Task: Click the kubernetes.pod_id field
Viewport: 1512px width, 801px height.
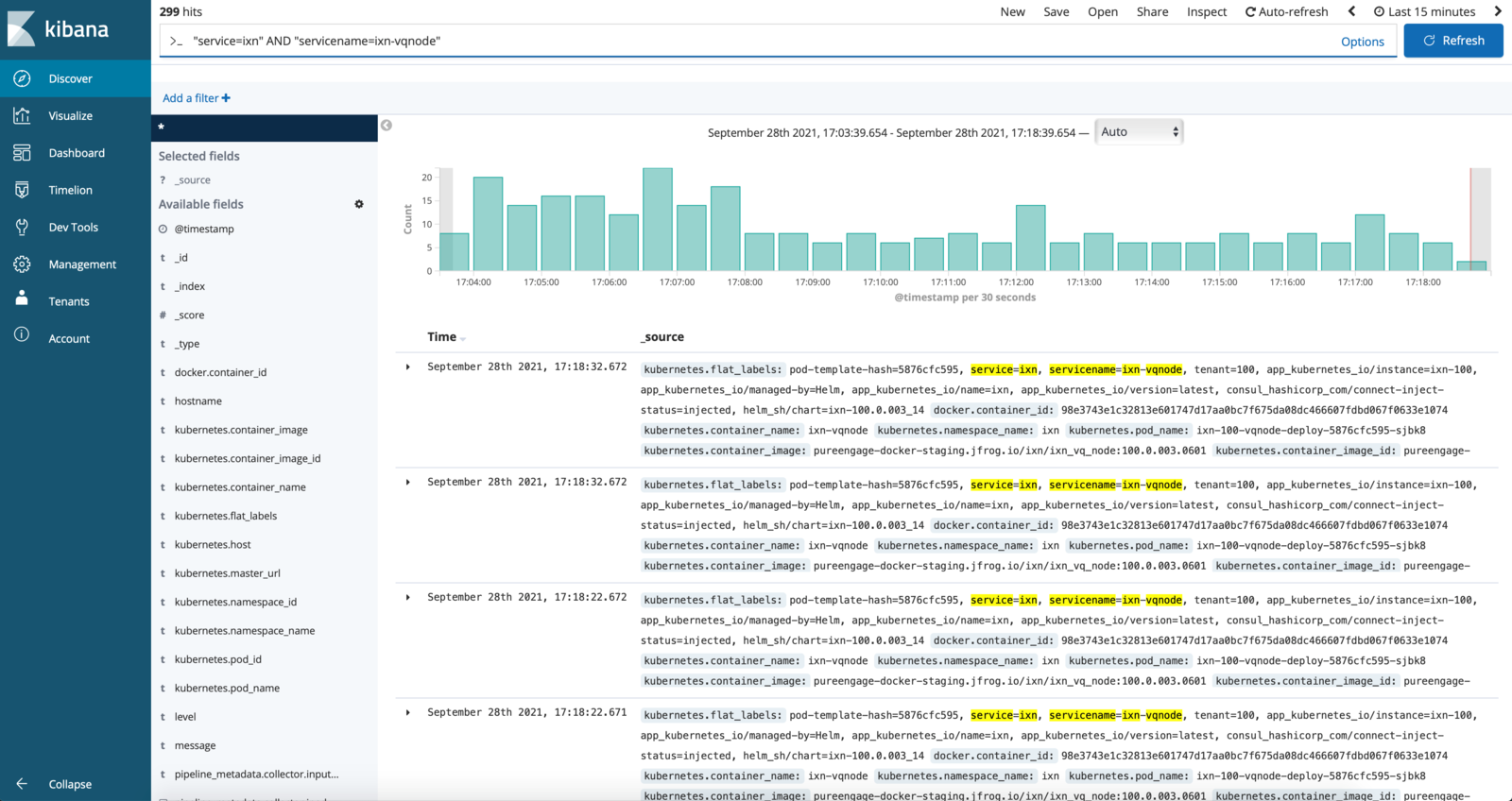Action: coord(218,659)
